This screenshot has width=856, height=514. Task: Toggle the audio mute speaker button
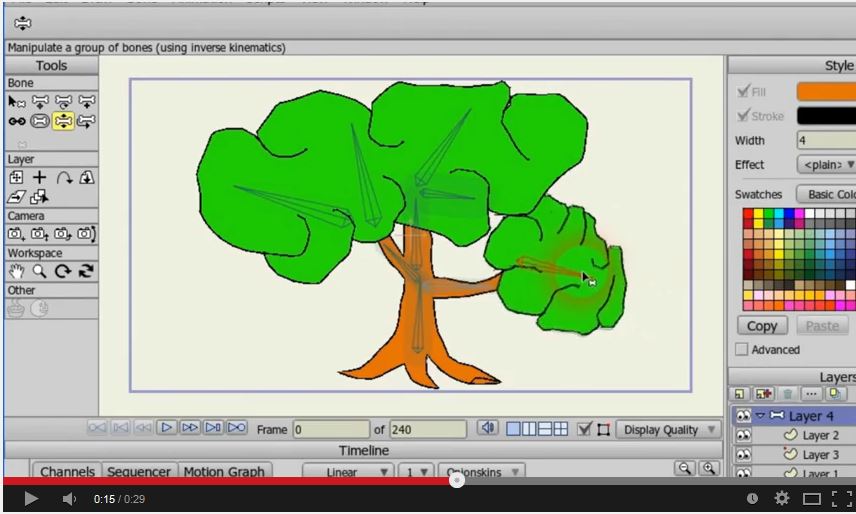coord(488,428)
